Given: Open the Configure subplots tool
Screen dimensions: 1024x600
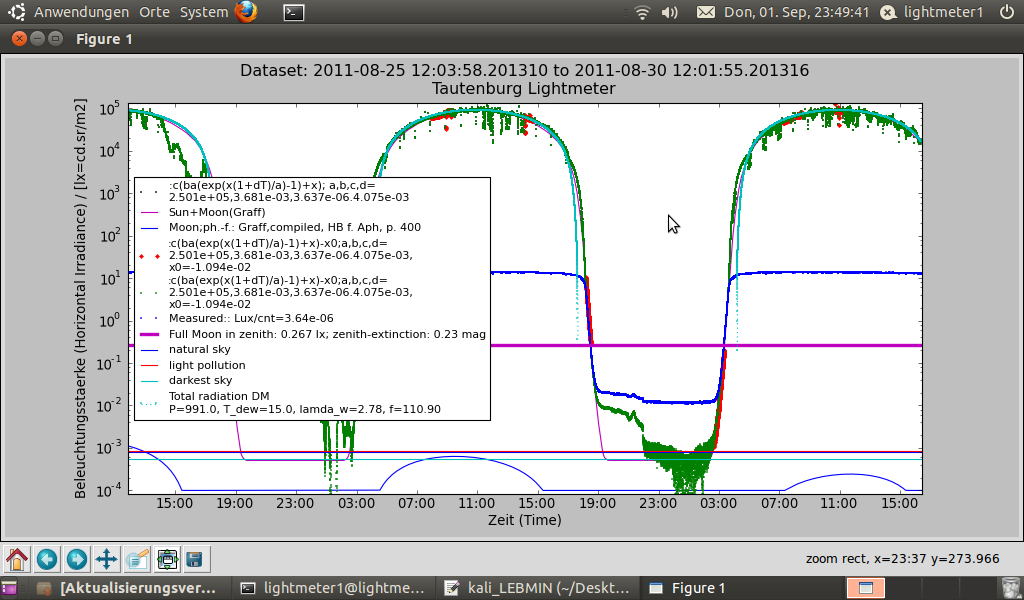Looking at the screenshot, I should point(167,560).
